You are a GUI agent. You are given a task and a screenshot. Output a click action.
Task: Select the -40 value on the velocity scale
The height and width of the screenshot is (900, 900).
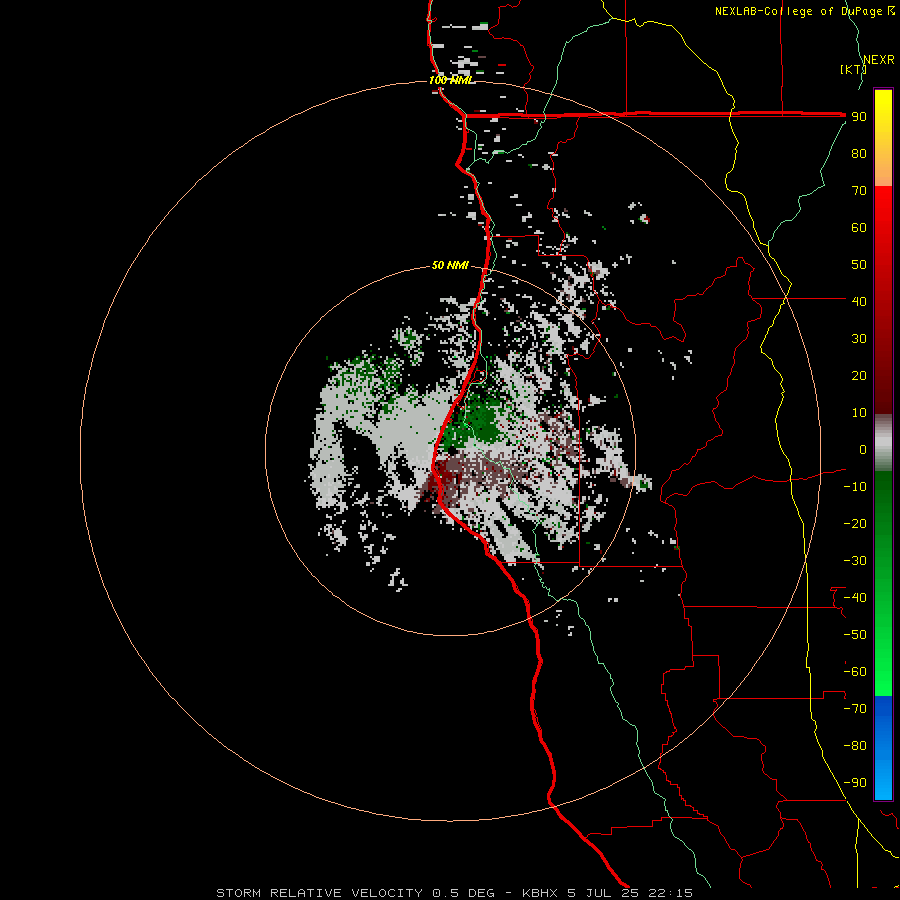(x=855, y=598)
